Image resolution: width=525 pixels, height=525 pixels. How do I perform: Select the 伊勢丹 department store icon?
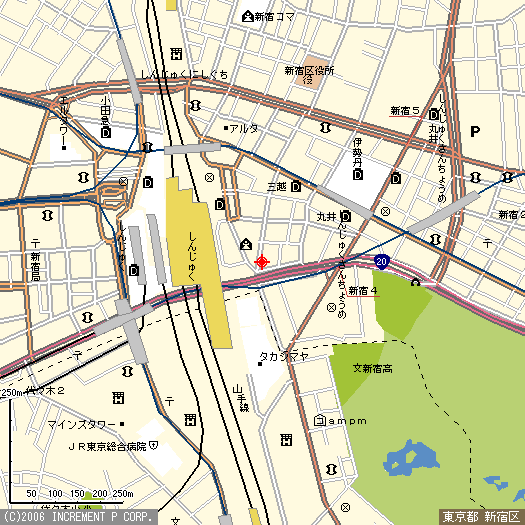click(358, 174)
